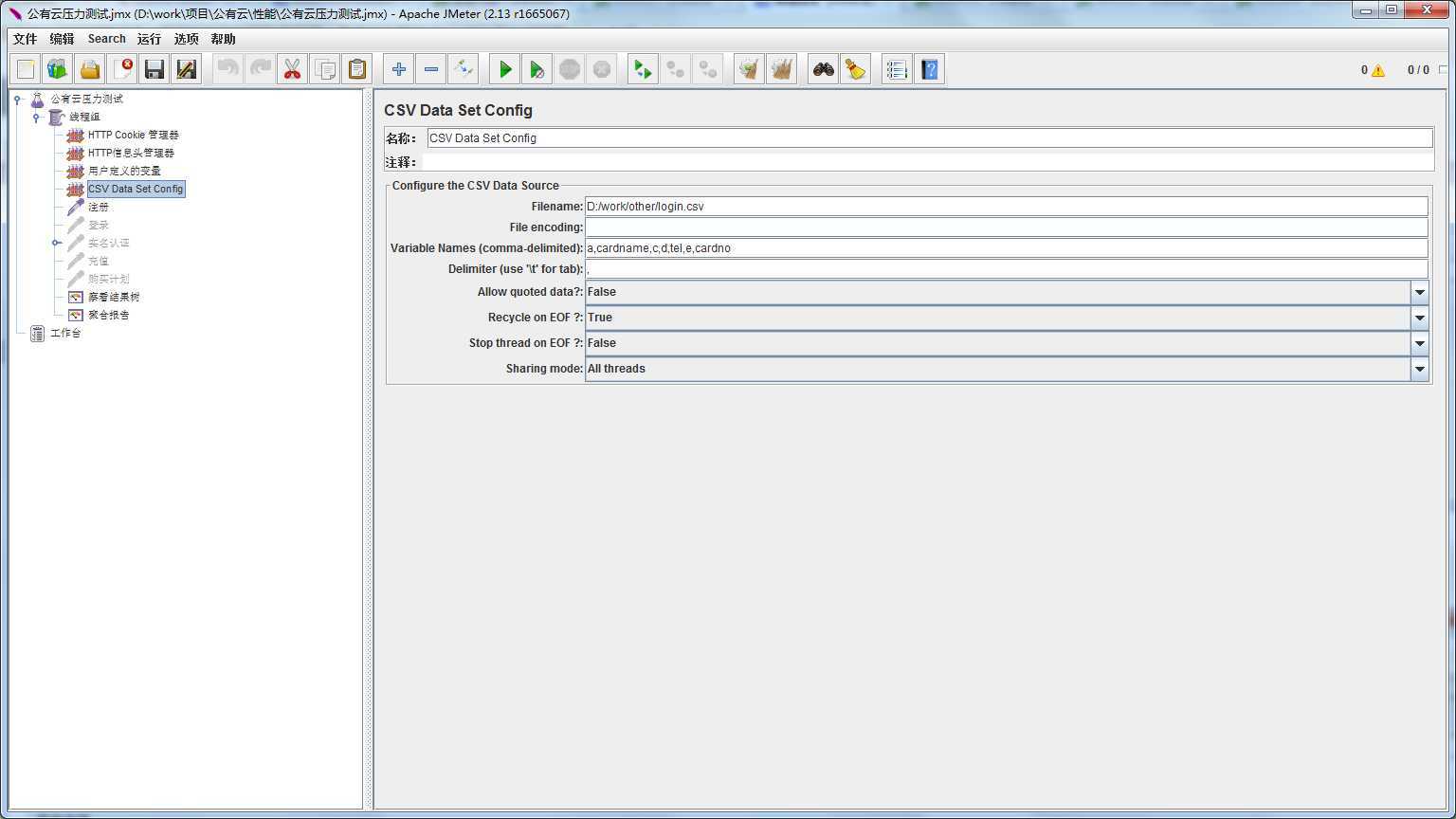Image resolution: width=1456 pixels, height=819 pixels.
Task: Collapse all tree nodes with minus icon
Action: click(431, 69)
